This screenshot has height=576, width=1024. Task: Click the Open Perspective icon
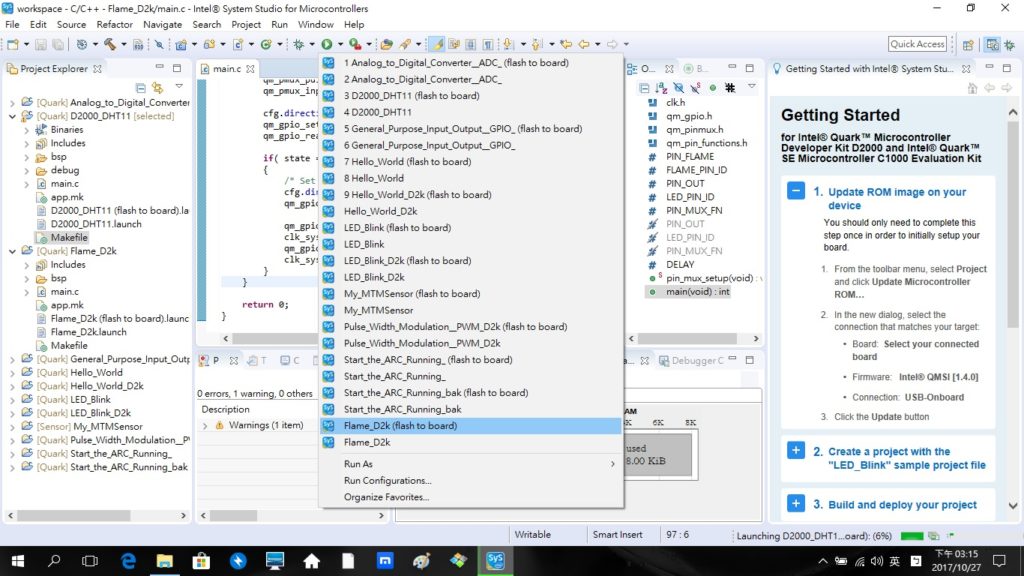(968, 44)
